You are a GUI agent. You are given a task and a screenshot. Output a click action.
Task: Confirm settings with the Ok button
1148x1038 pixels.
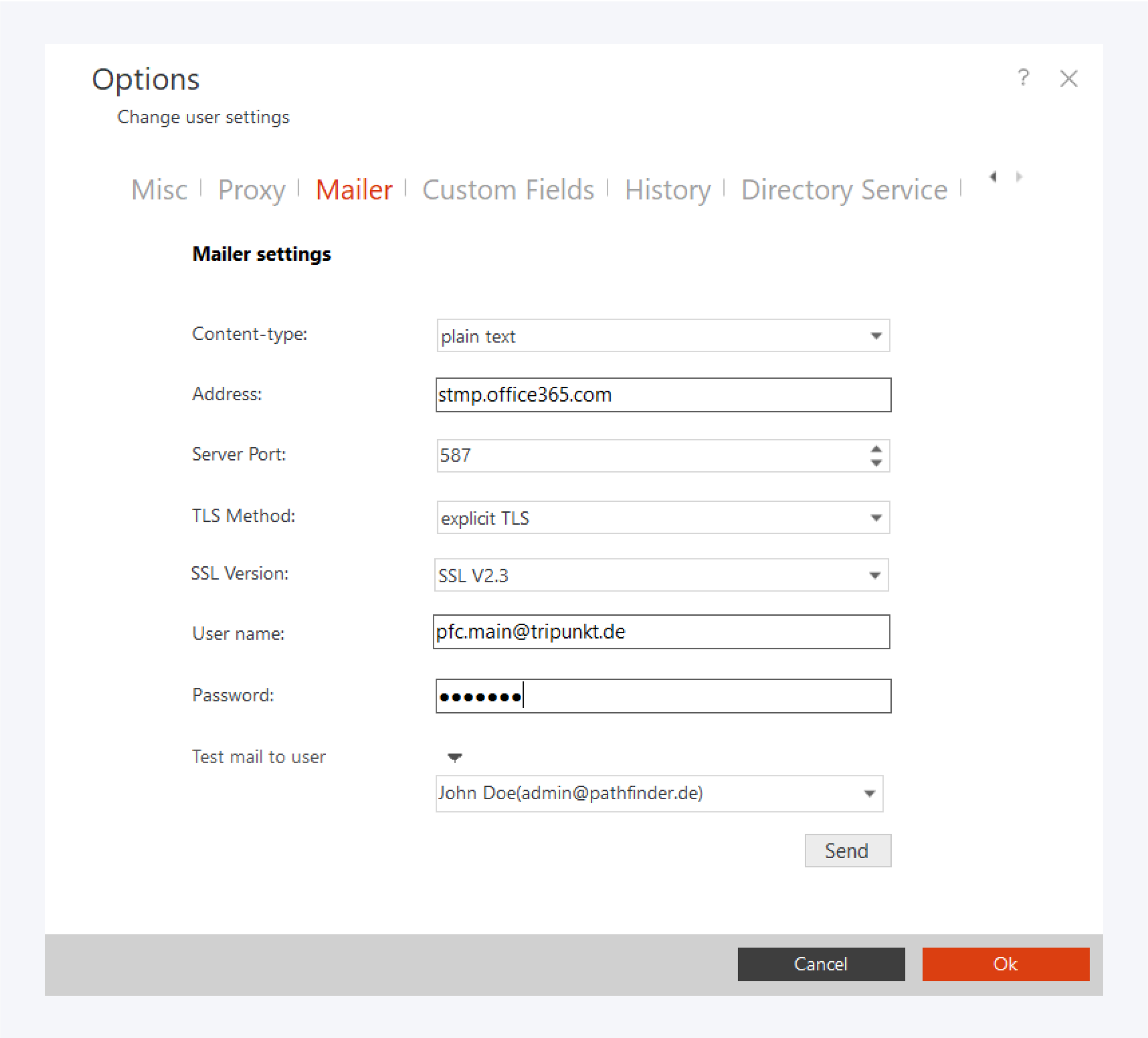tap(1005, 964)
